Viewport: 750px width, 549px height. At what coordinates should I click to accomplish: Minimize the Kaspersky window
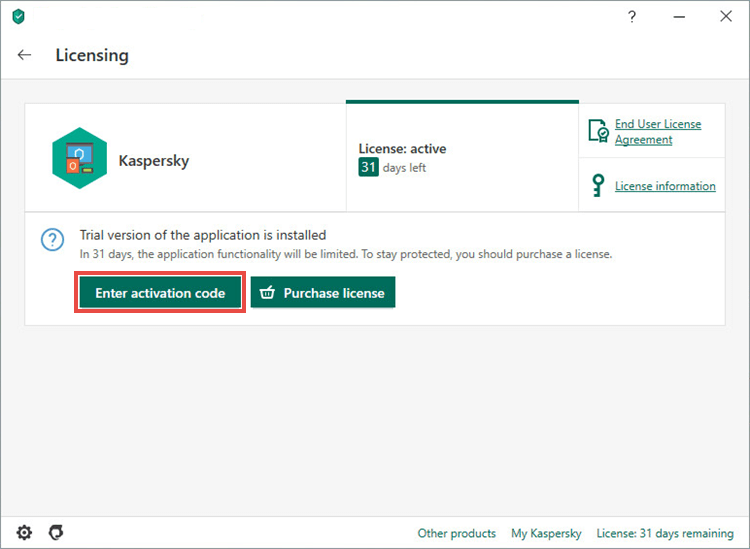679,17
